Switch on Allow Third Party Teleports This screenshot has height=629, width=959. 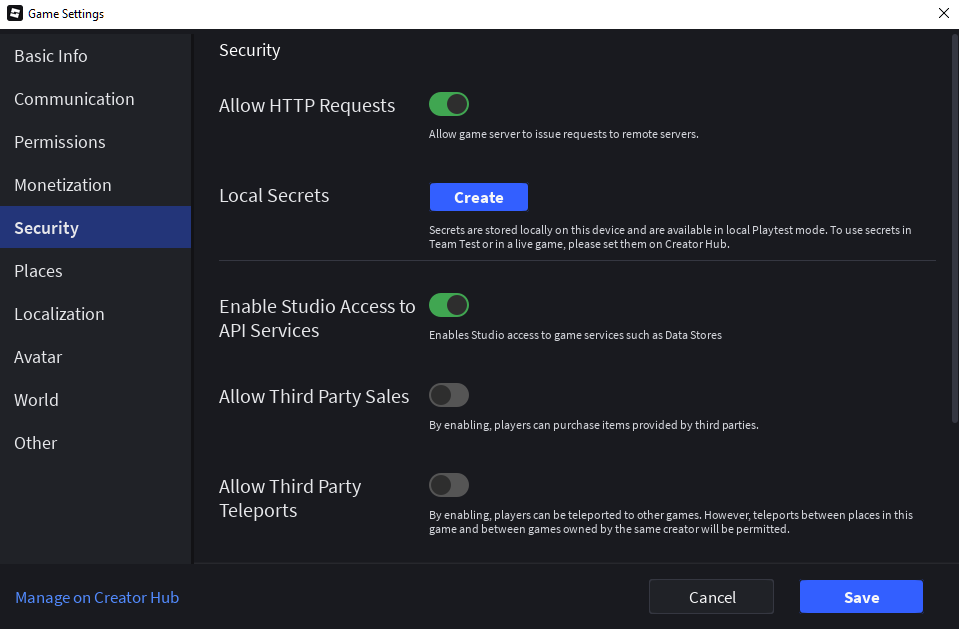click(449, 485)
